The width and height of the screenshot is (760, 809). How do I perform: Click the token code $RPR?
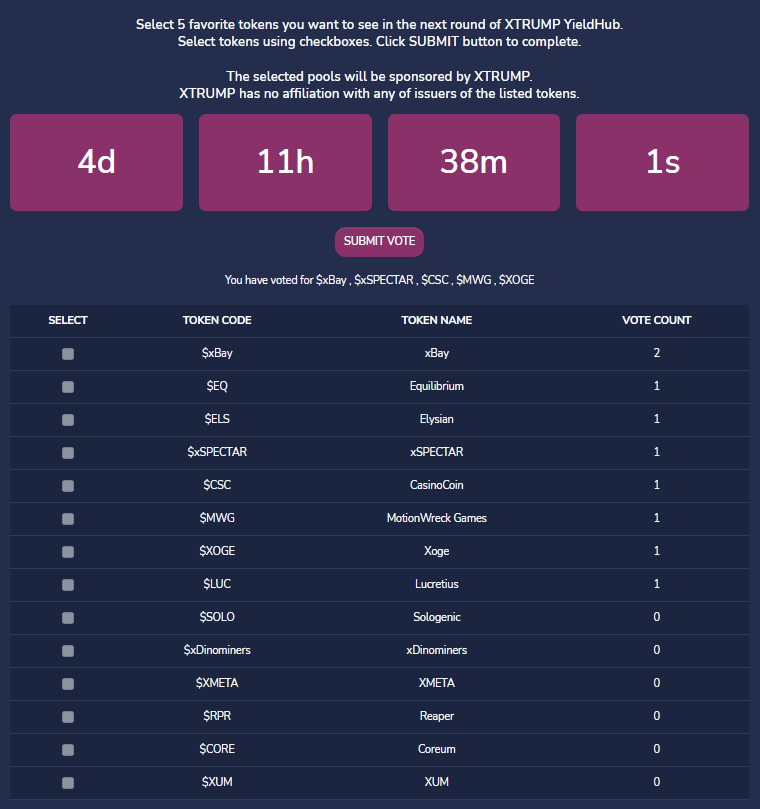click(x=217, y=716)
